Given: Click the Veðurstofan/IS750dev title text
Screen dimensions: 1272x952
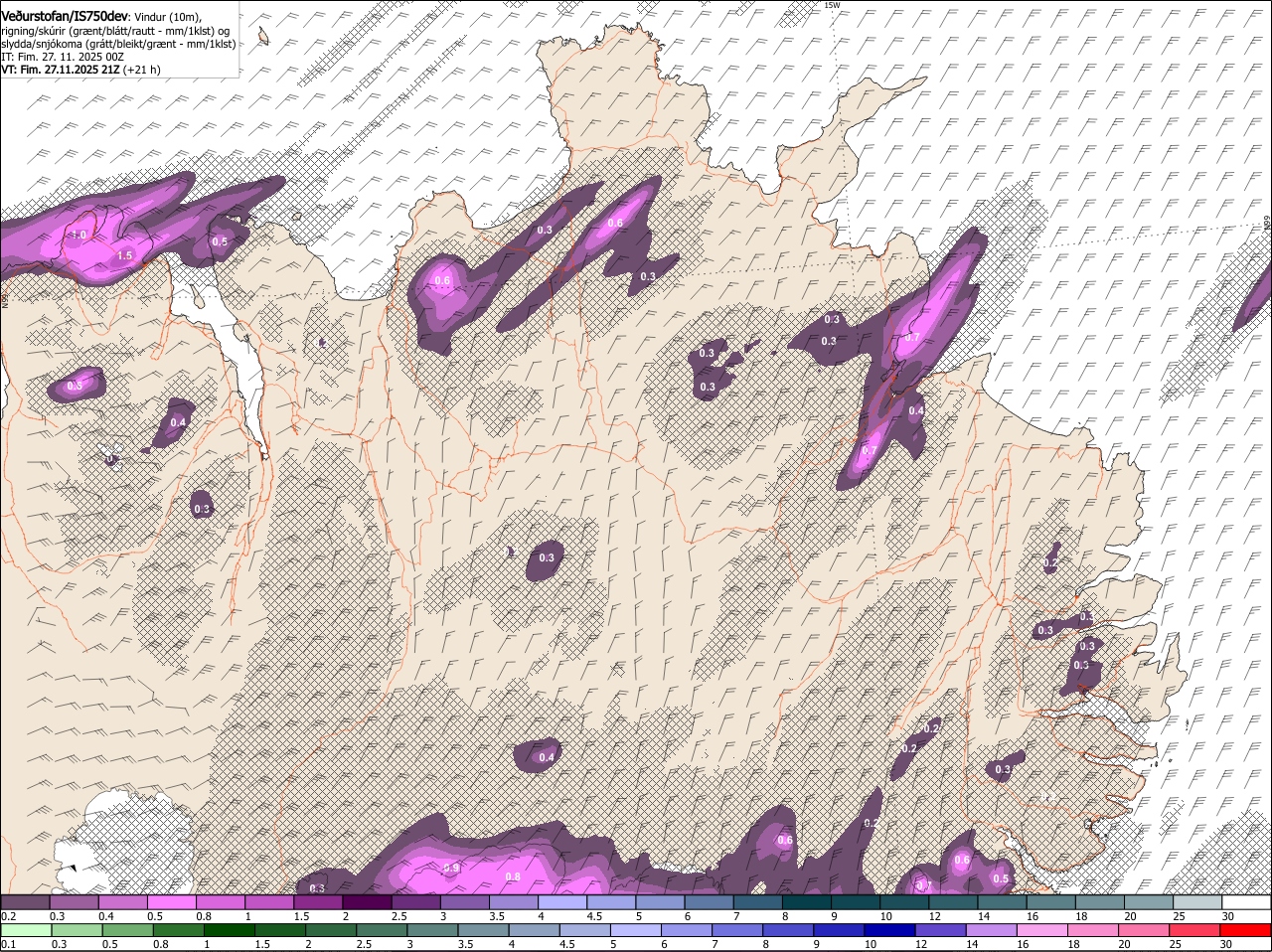Looking at the screenshot, I should point(65,17).
